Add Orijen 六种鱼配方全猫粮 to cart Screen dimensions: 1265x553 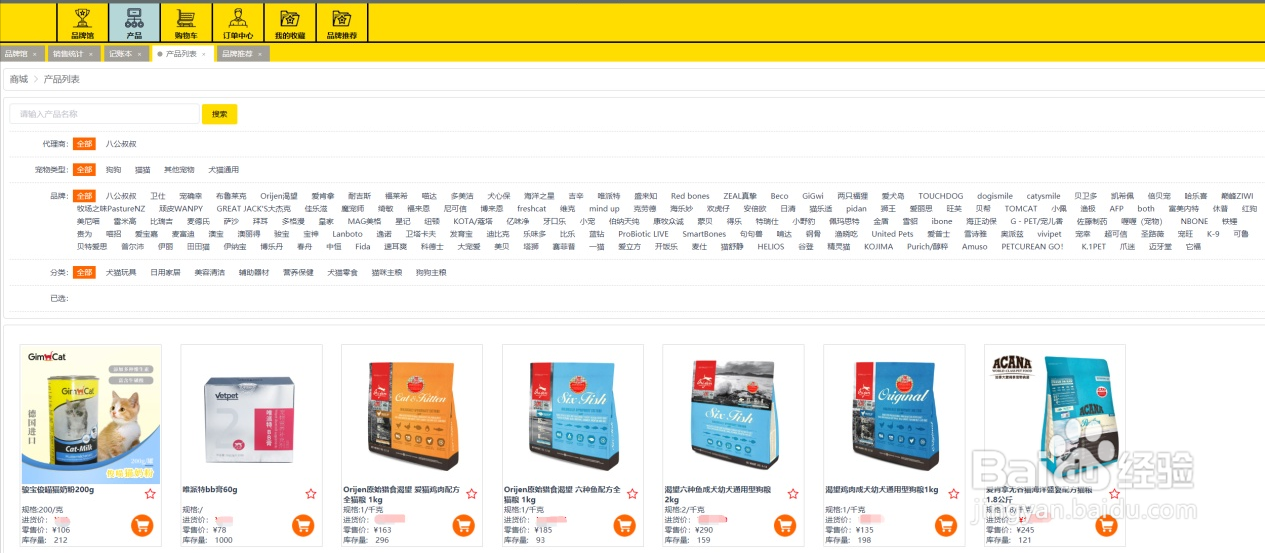(624, 525)
